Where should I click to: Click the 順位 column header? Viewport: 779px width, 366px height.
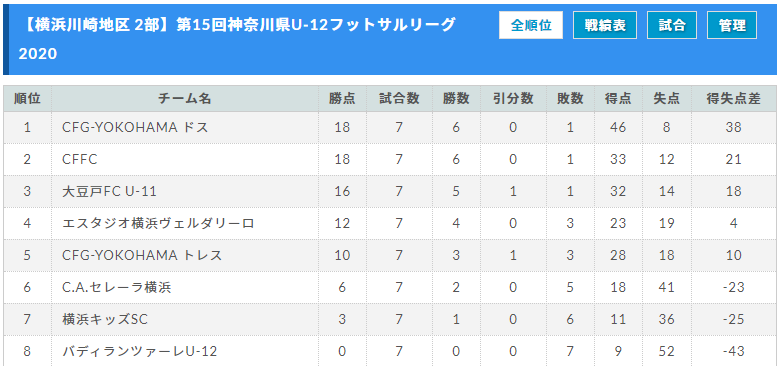tap(27, 99)
